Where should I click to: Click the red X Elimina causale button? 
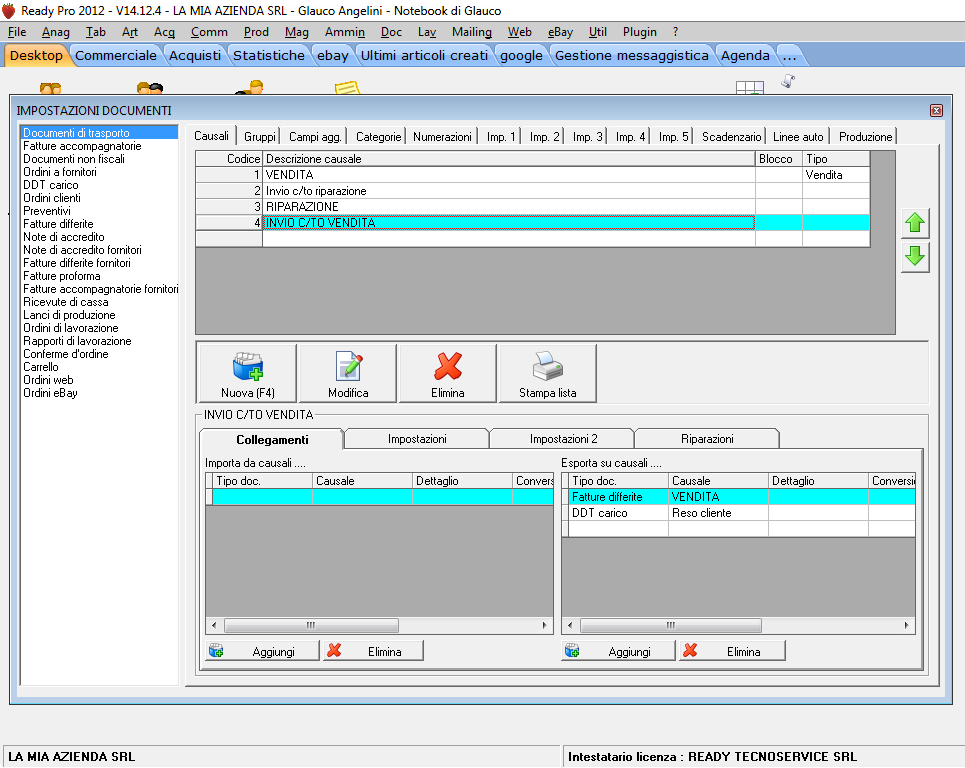tap(448, 373)
